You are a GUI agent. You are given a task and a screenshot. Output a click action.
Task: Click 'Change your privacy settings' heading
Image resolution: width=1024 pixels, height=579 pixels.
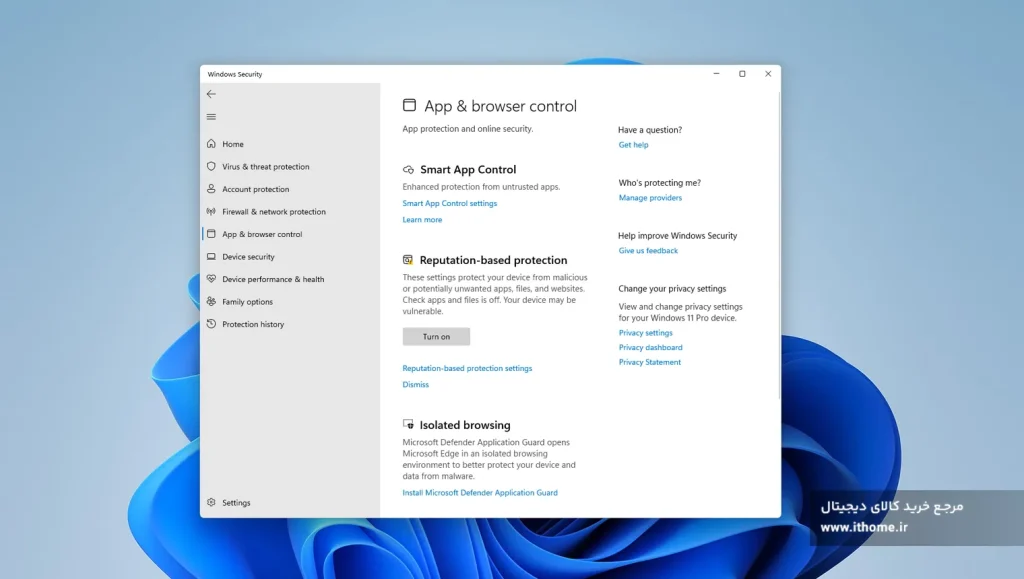pos(672,289)
